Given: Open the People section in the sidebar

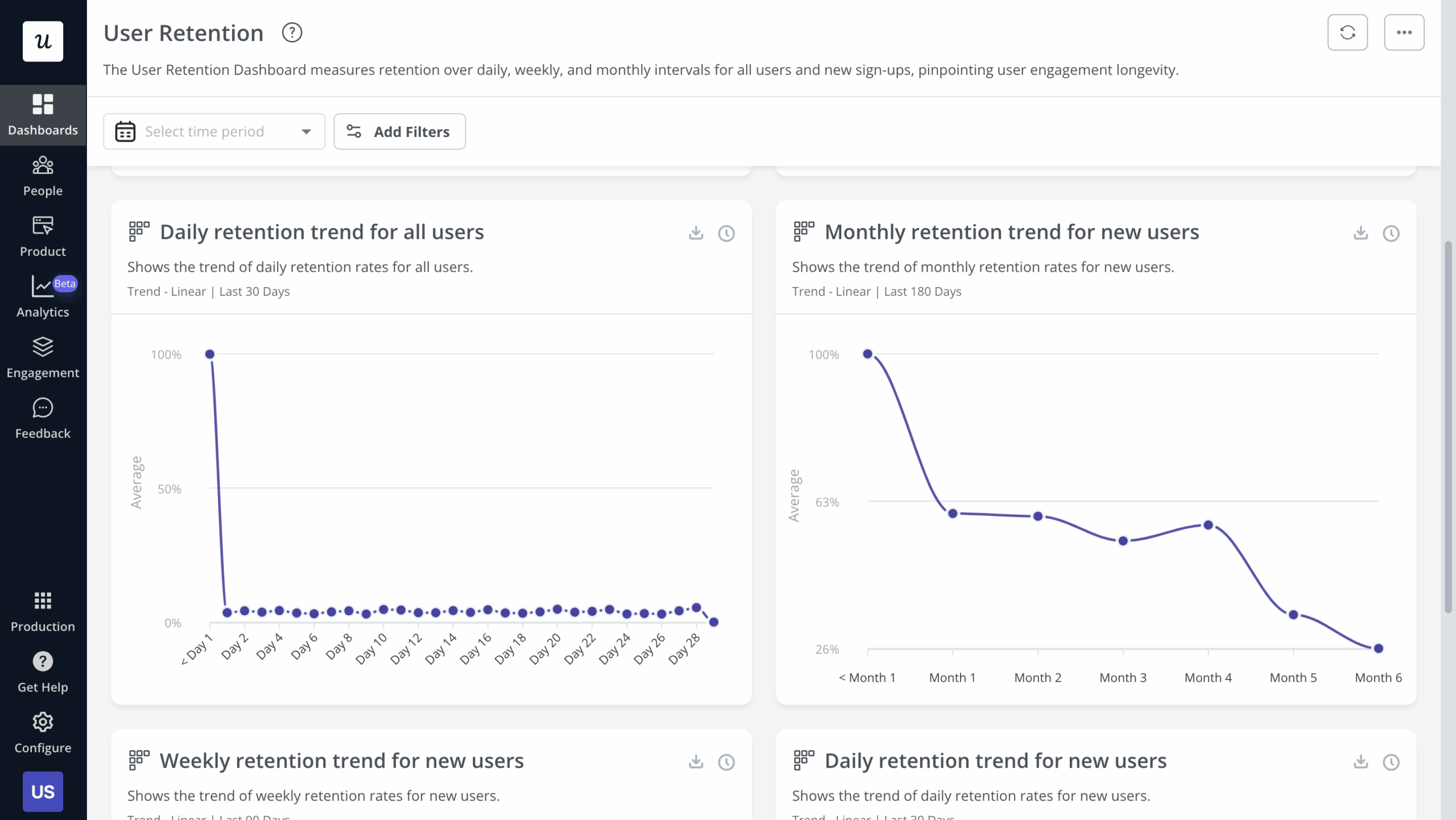Looking at the screenshot, I should 43,175.
